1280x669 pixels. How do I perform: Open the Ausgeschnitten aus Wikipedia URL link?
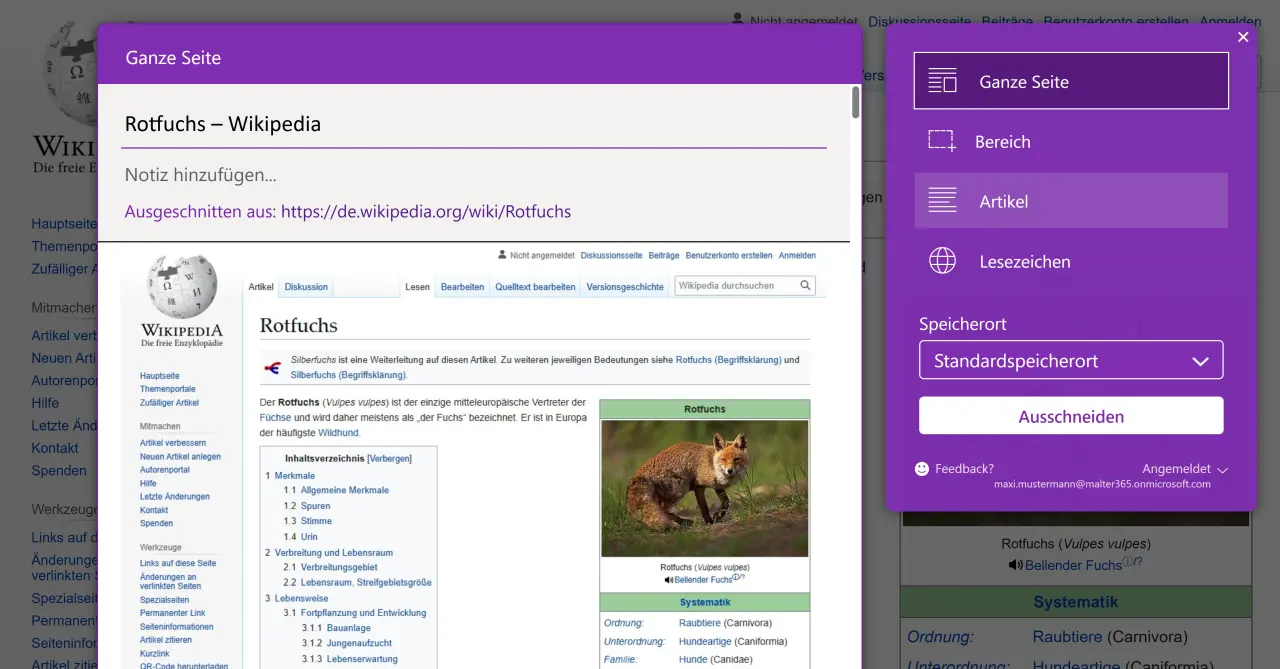[x=425, y=211]
